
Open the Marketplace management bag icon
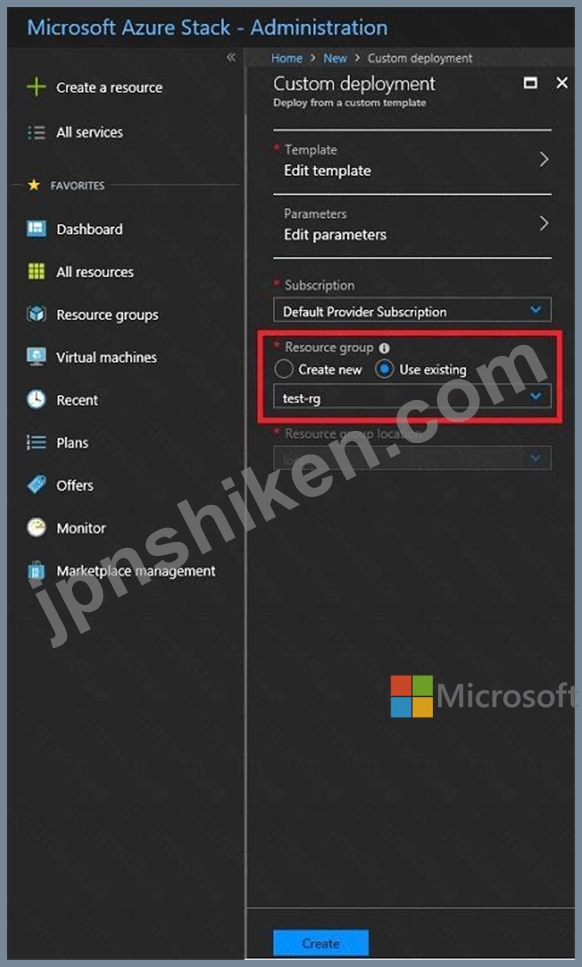pyautogui.click(x=36, y=570)
